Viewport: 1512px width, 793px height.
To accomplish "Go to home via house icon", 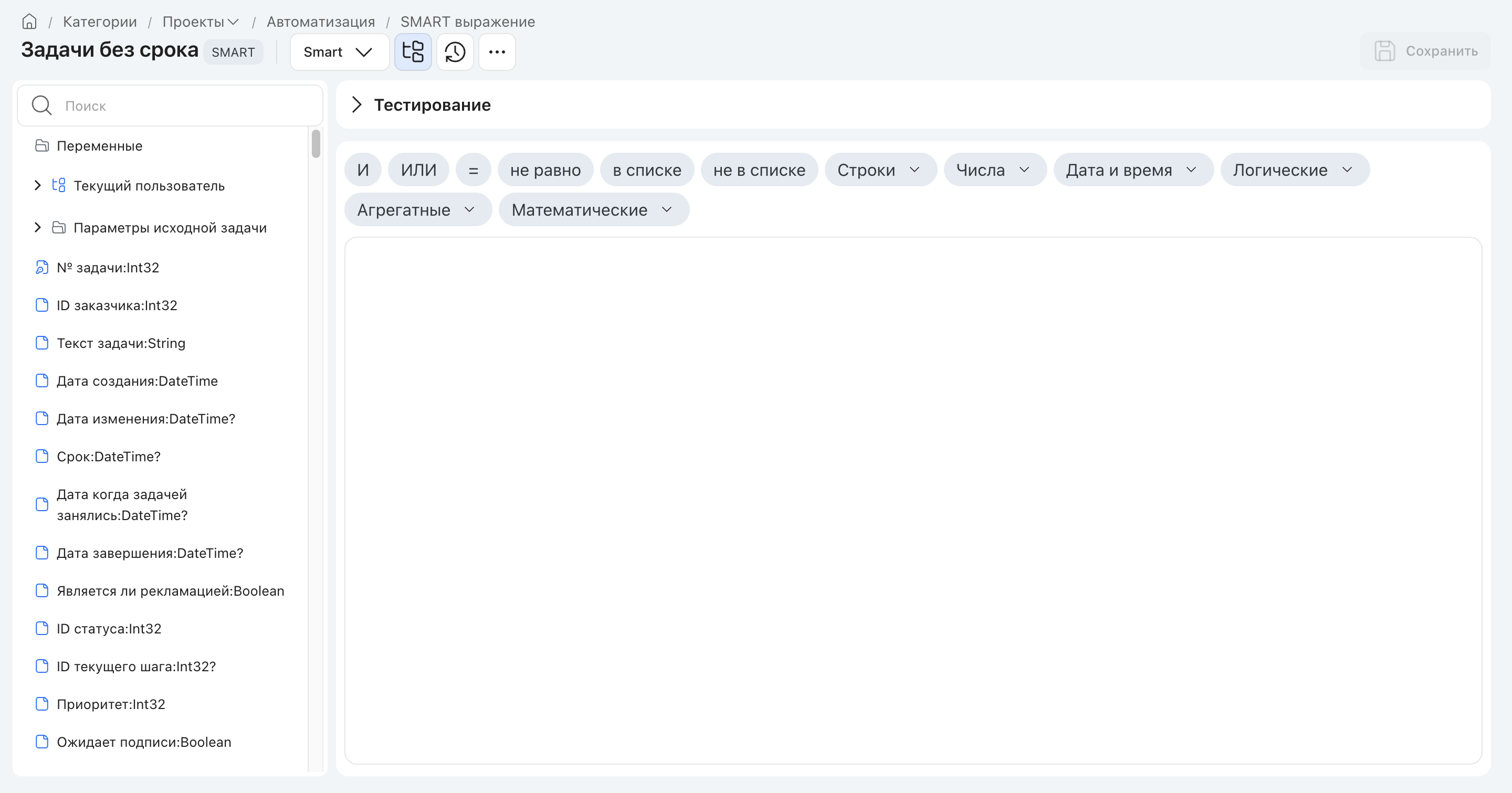I will (29, 22).
